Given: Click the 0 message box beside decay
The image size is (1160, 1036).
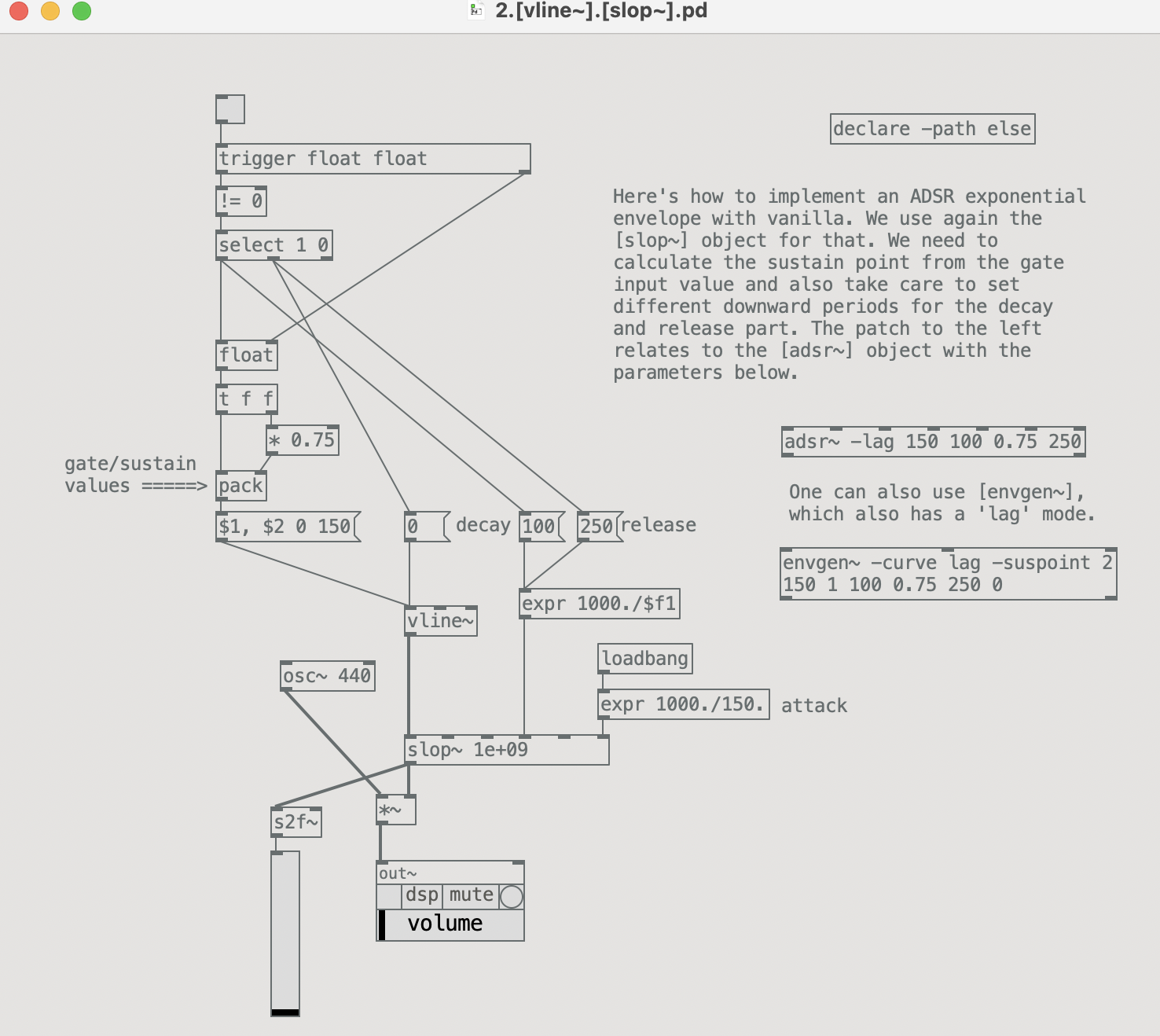Looking at the screenshot, I should tap(427, 527).
